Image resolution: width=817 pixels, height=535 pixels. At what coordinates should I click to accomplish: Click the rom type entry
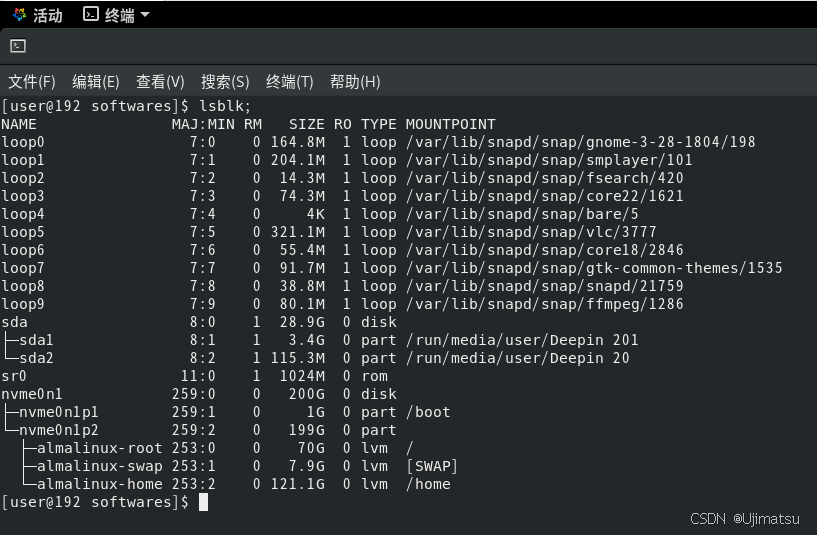(375, 376)
